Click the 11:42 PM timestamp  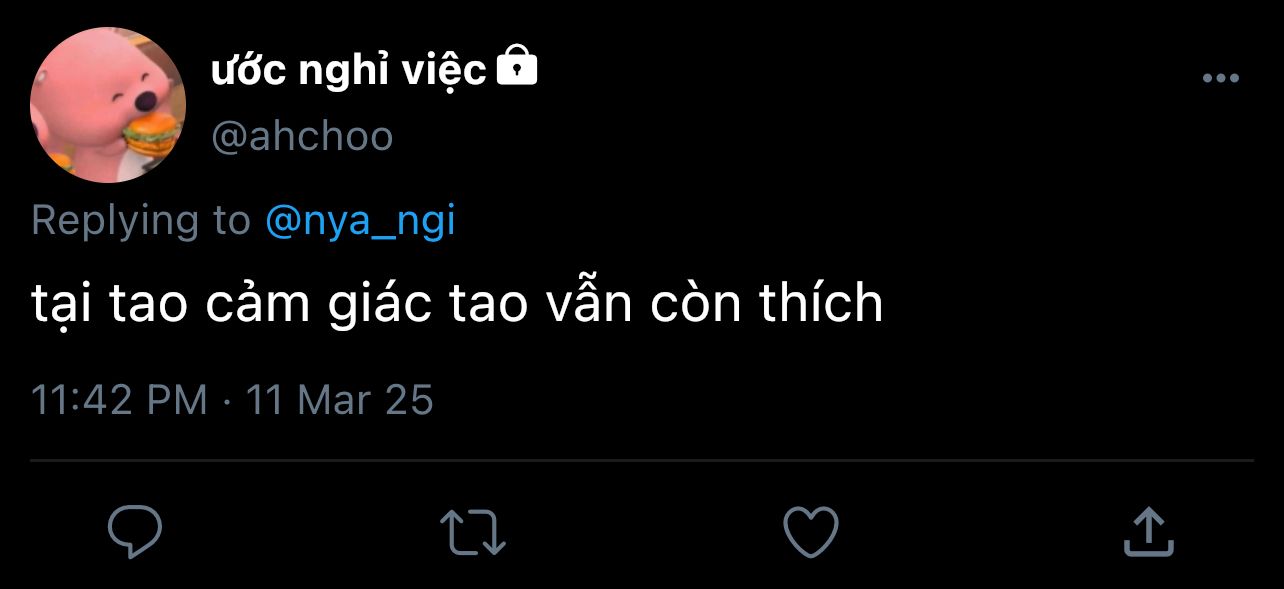[x=119, y=400]
